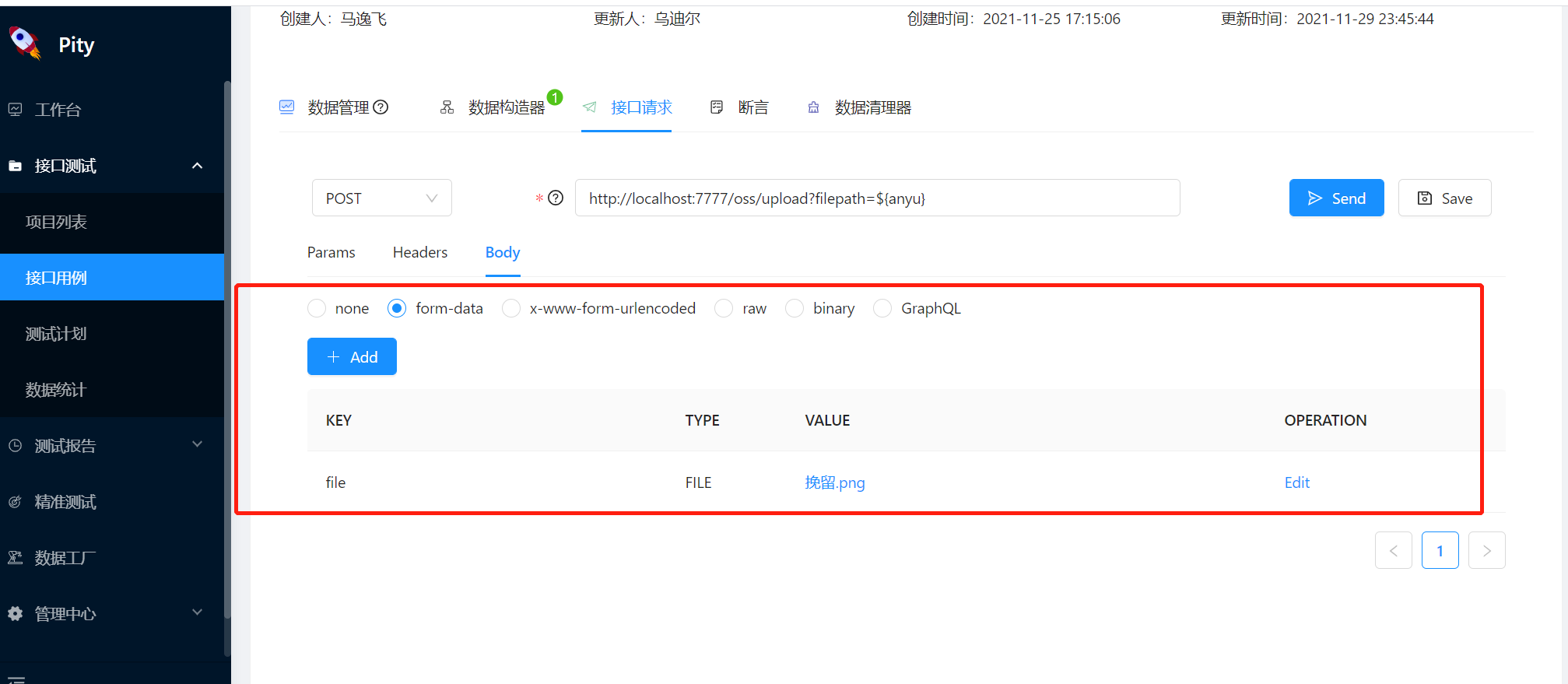Image resolution: width=1568 pixels, height=684 pixels.
Task: Click Edit link for the file row
Action: point(1296,482)
